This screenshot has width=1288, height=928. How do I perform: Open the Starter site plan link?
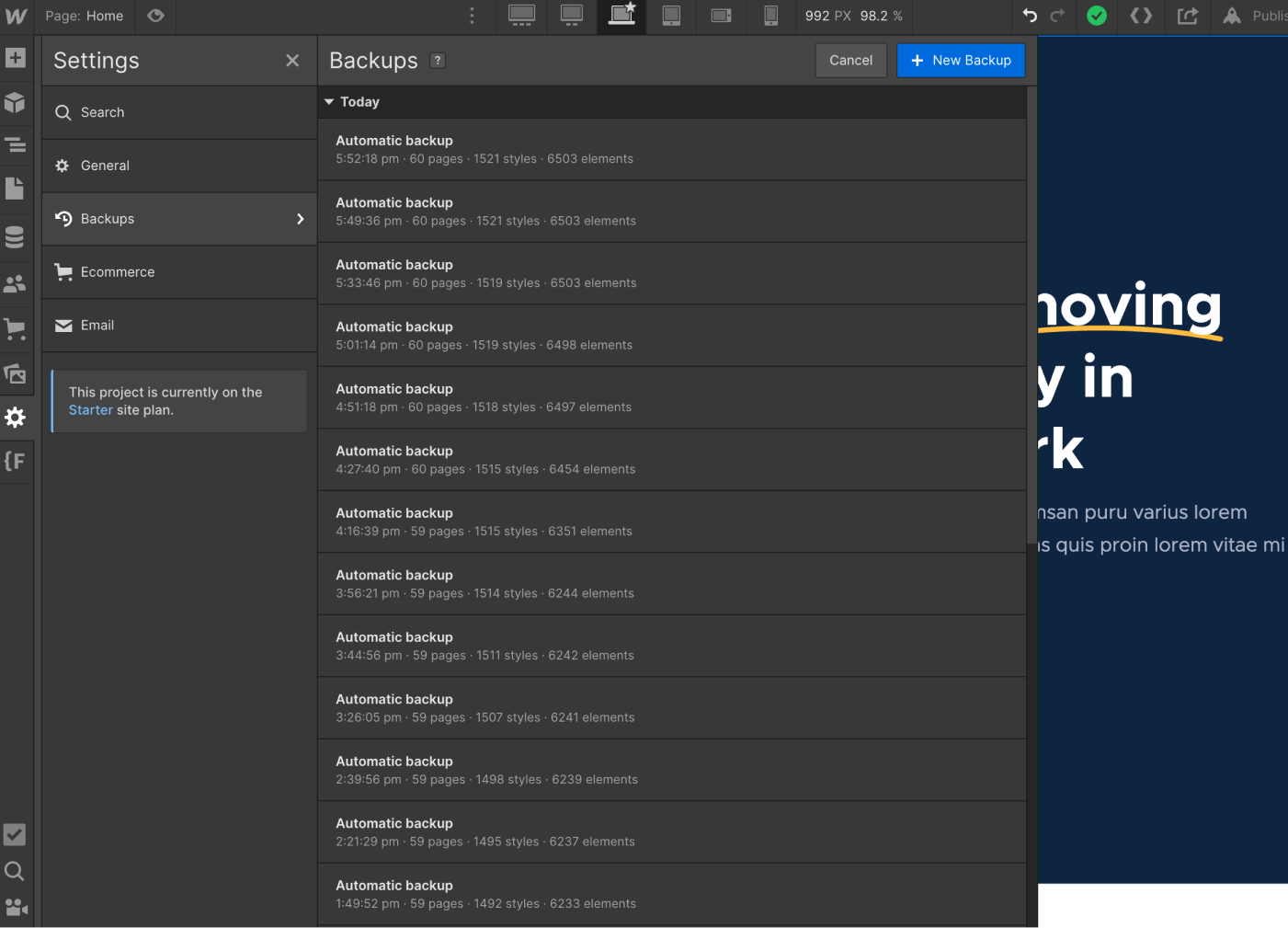pos(89,410)
